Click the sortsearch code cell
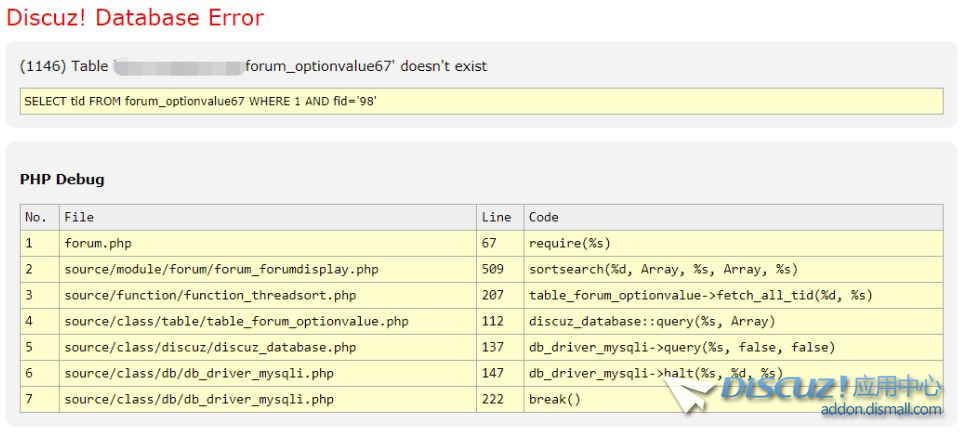Image resolution: width=960 pixels, height=435 pixels. (662, 269)
